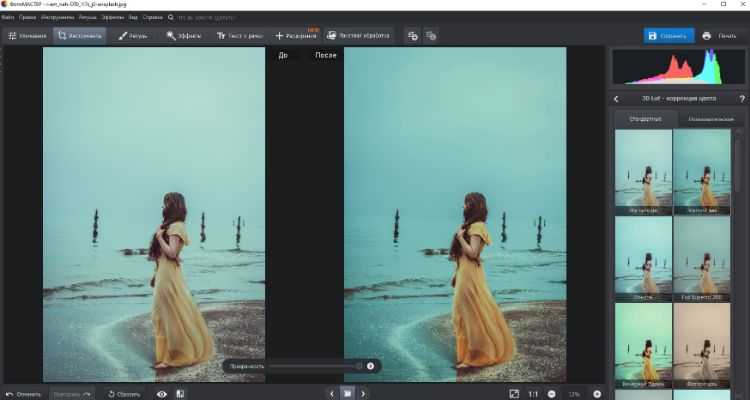This screenshot has height=400, width=750.
Task: Click Сбросить reset button
Action: (124, 394)
